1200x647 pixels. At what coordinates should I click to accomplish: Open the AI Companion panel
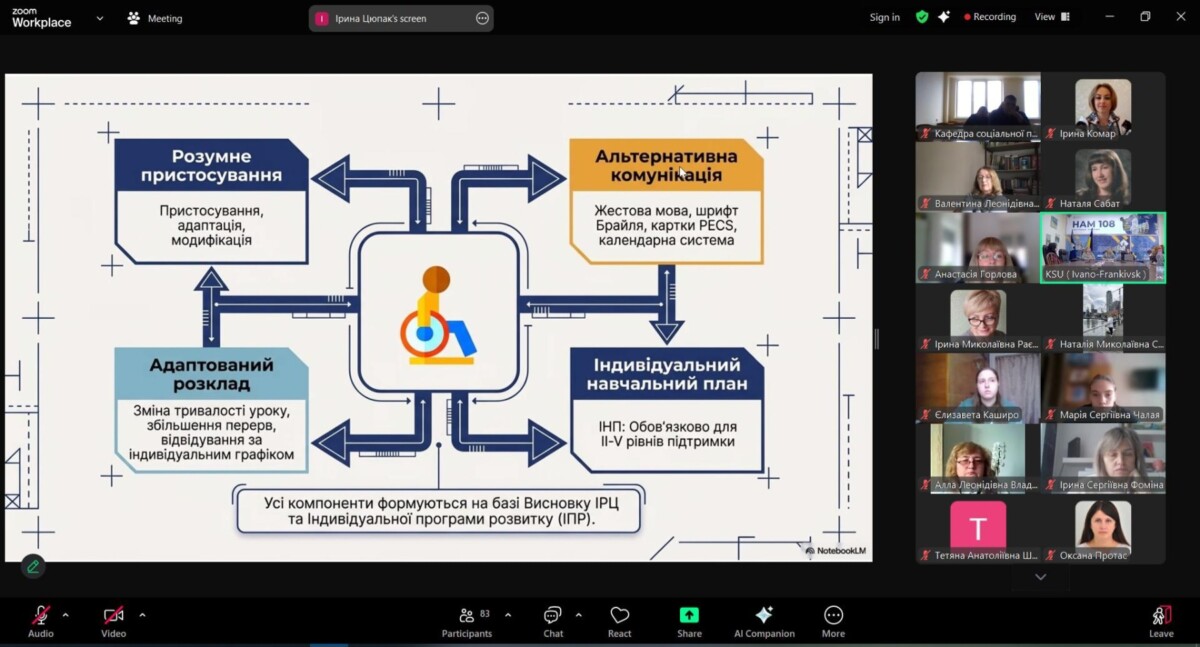[764, 621]
